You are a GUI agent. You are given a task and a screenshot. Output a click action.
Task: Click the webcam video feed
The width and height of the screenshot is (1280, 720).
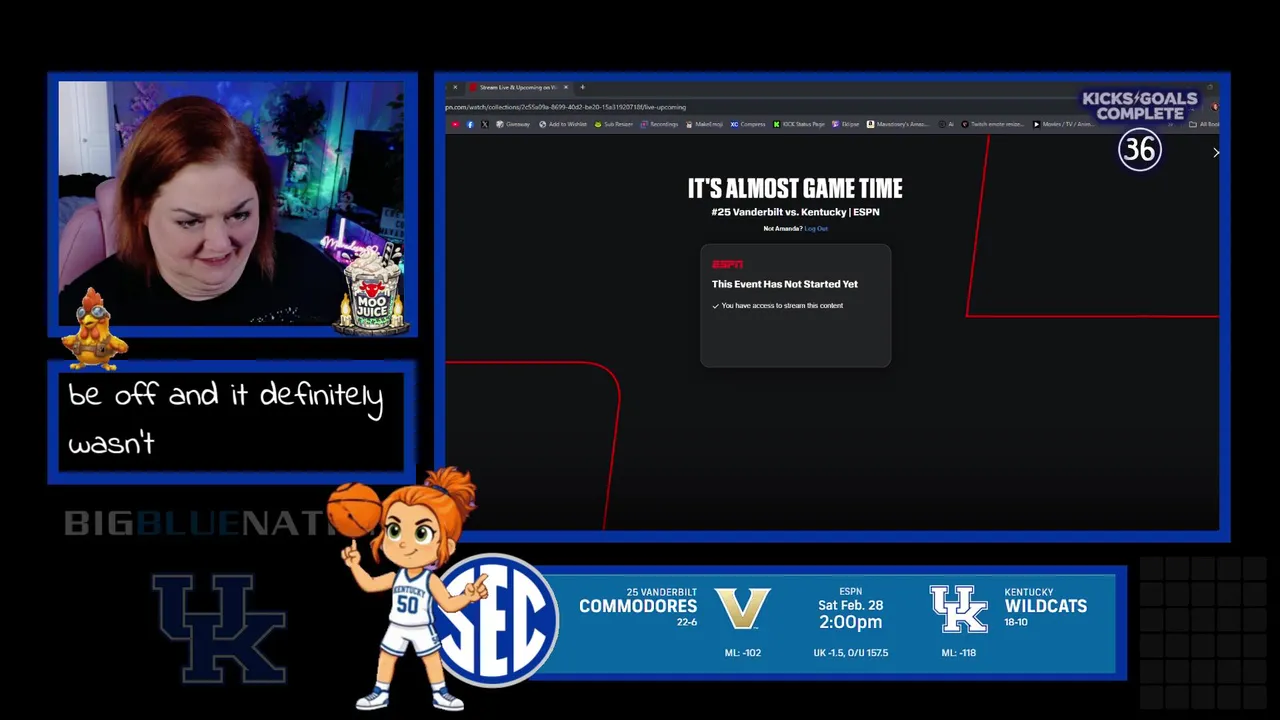point(232,204)
